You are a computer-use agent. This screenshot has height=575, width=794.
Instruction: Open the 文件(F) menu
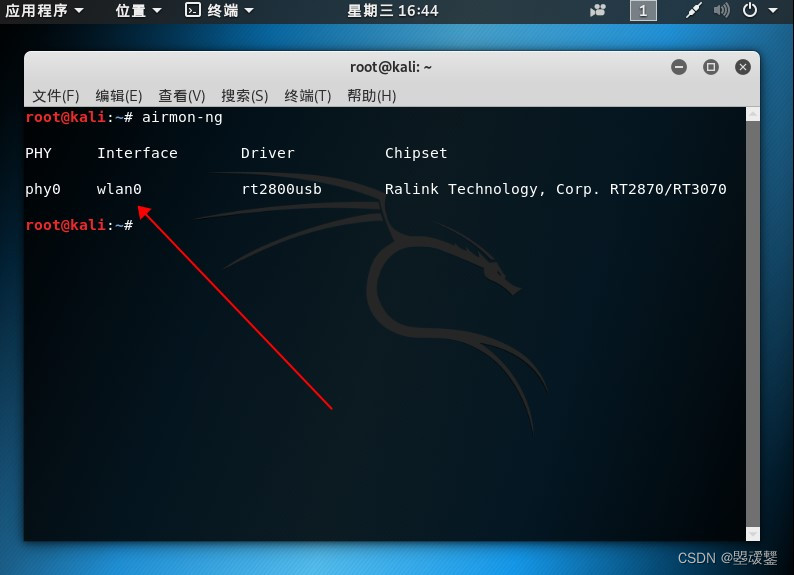click(x=56, y=96)
